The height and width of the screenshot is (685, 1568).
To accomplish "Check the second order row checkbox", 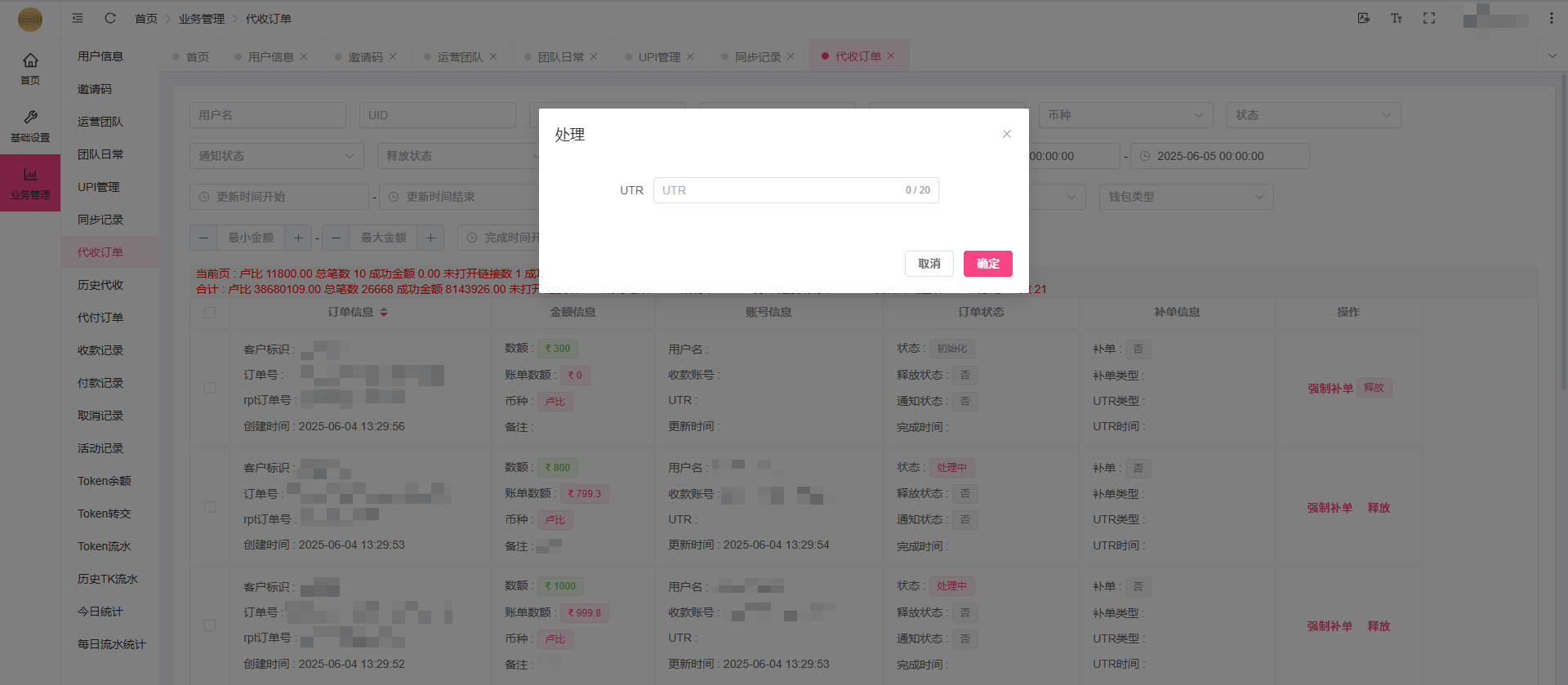I will click(x=210, y=507).
